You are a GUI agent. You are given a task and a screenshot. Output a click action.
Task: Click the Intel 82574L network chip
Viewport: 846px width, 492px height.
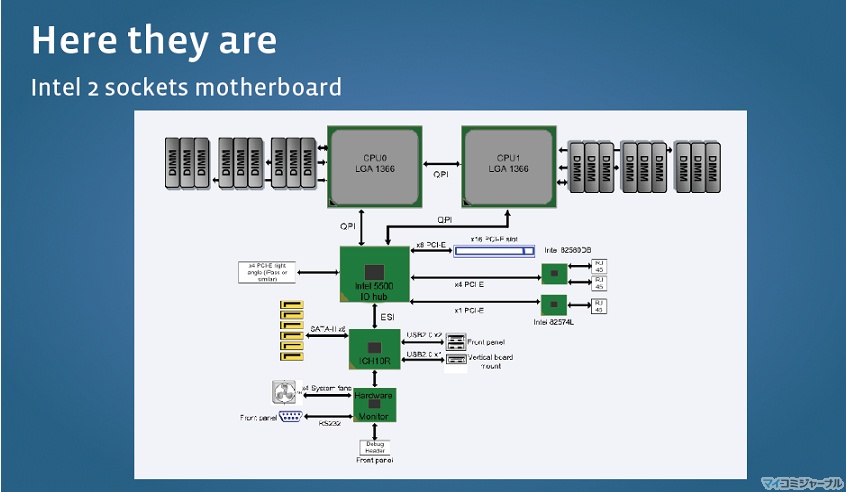coord(554,305)
